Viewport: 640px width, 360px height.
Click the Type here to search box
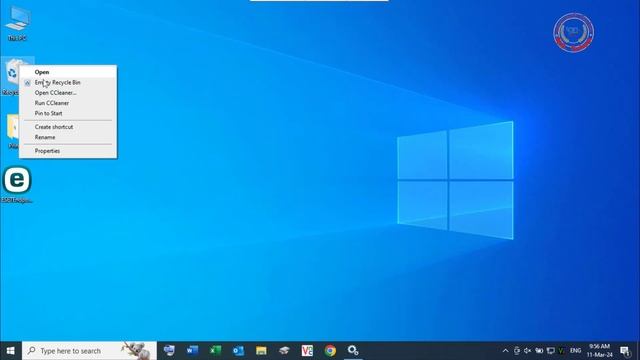(x=89, y=351)
